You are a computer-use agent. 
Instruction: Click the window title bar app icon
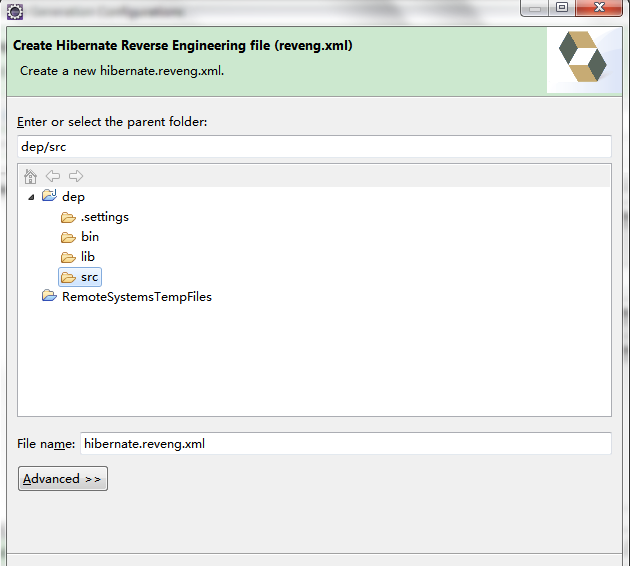coord(15,11)
